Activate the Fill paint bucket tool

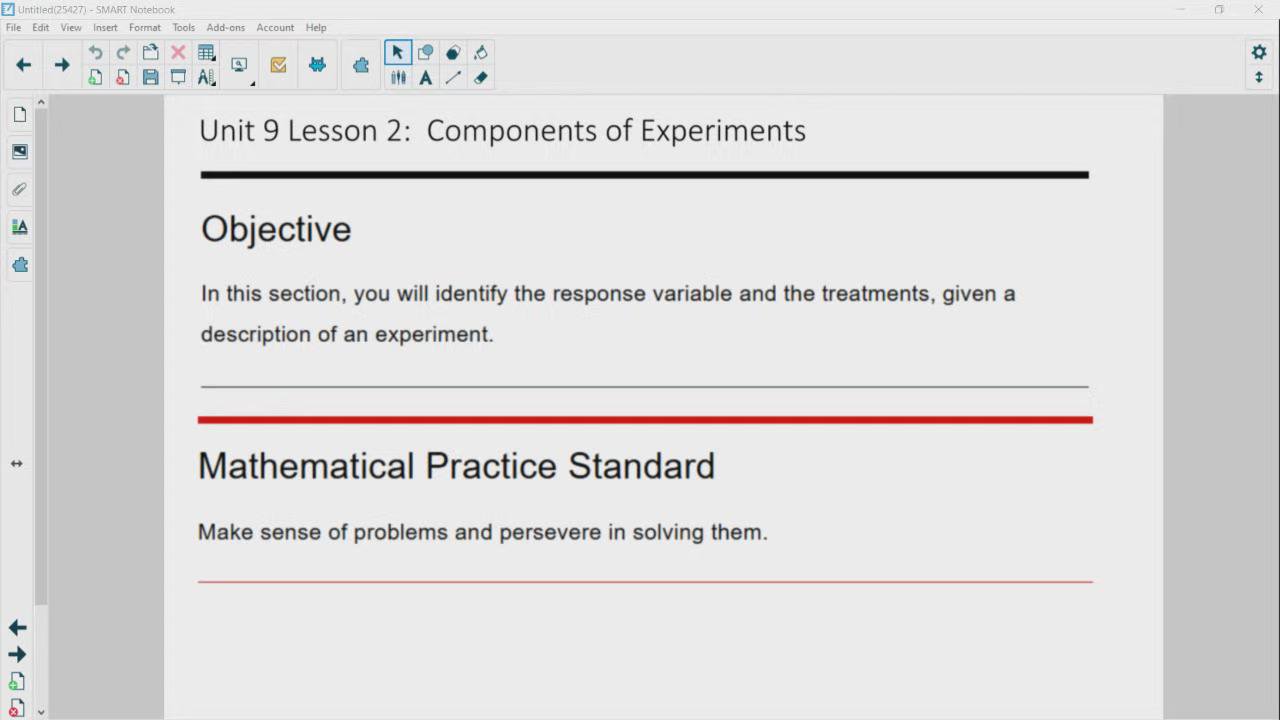tap(481, 52)
